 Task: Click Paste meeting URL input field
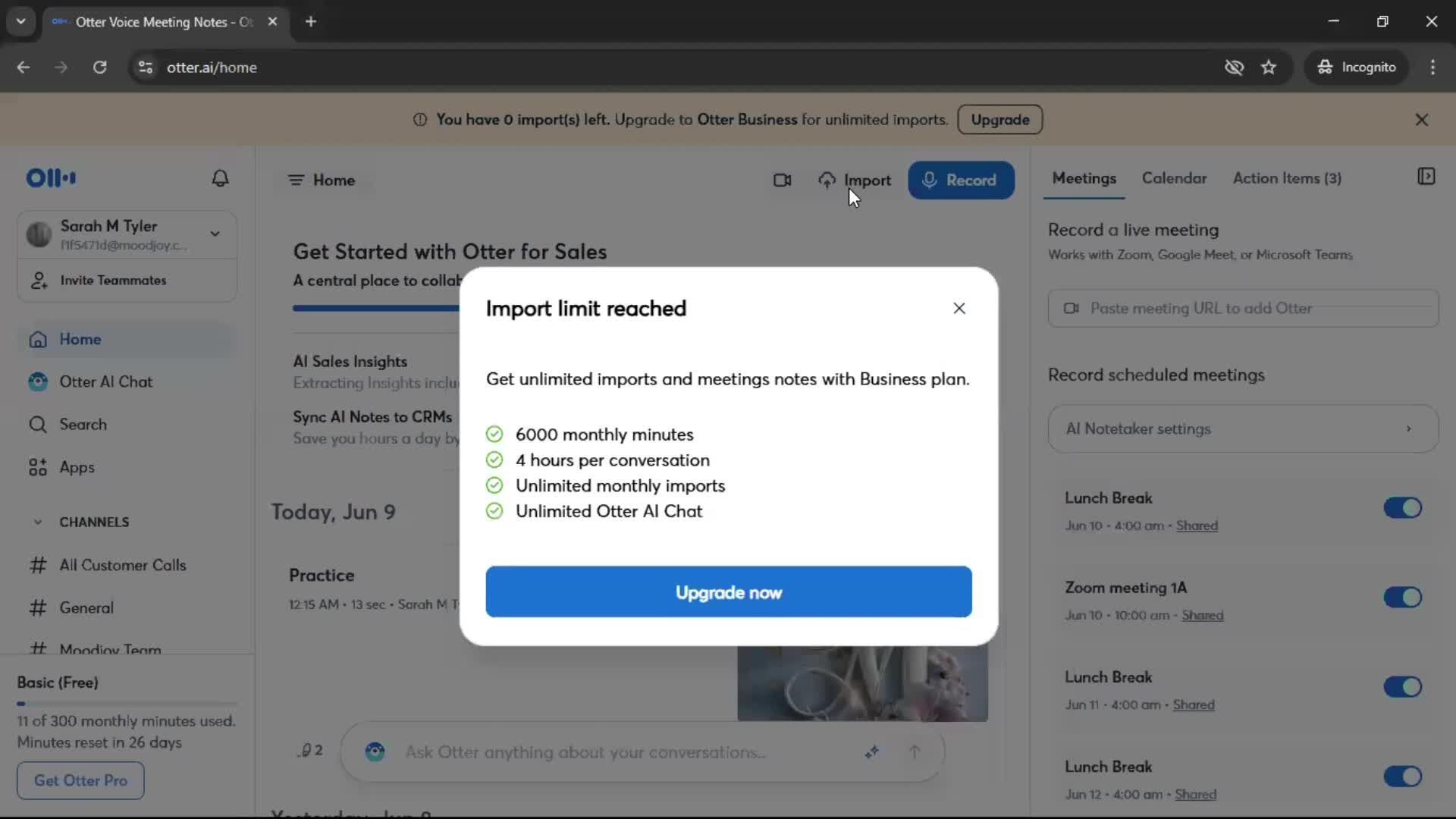coord(1243,309)
